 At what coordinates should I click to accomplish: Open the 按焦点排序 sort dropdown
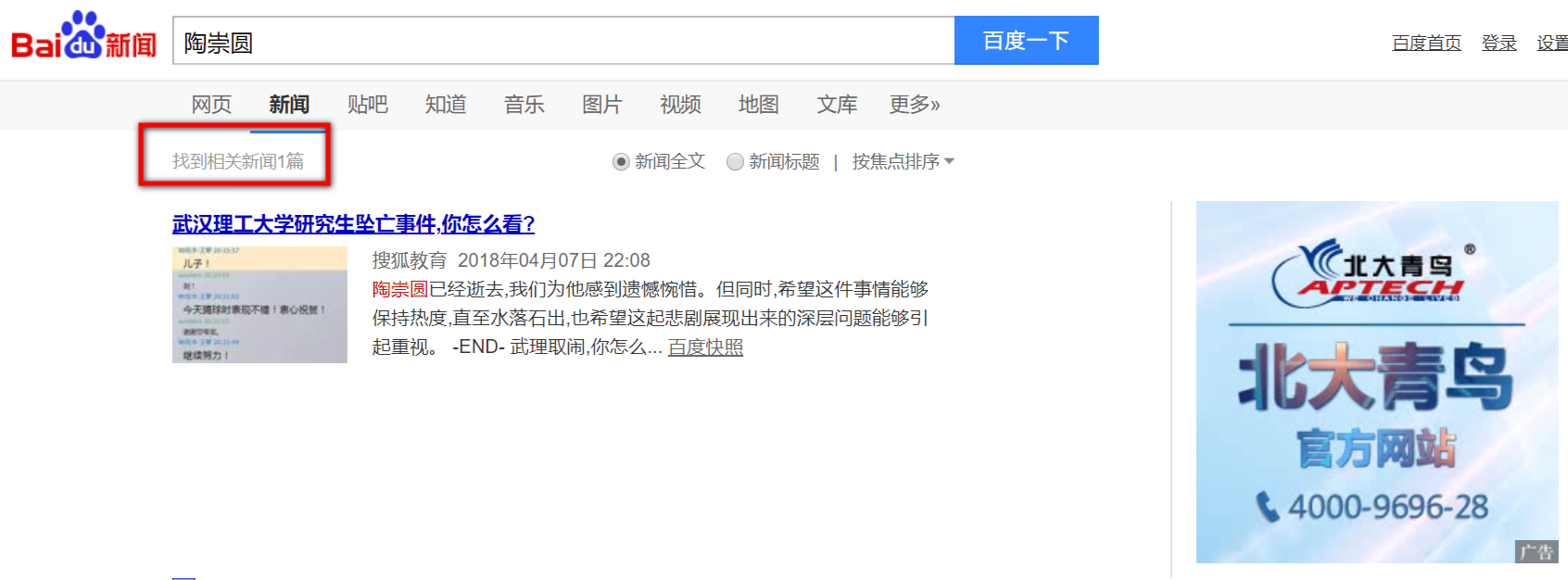(903, 162)
